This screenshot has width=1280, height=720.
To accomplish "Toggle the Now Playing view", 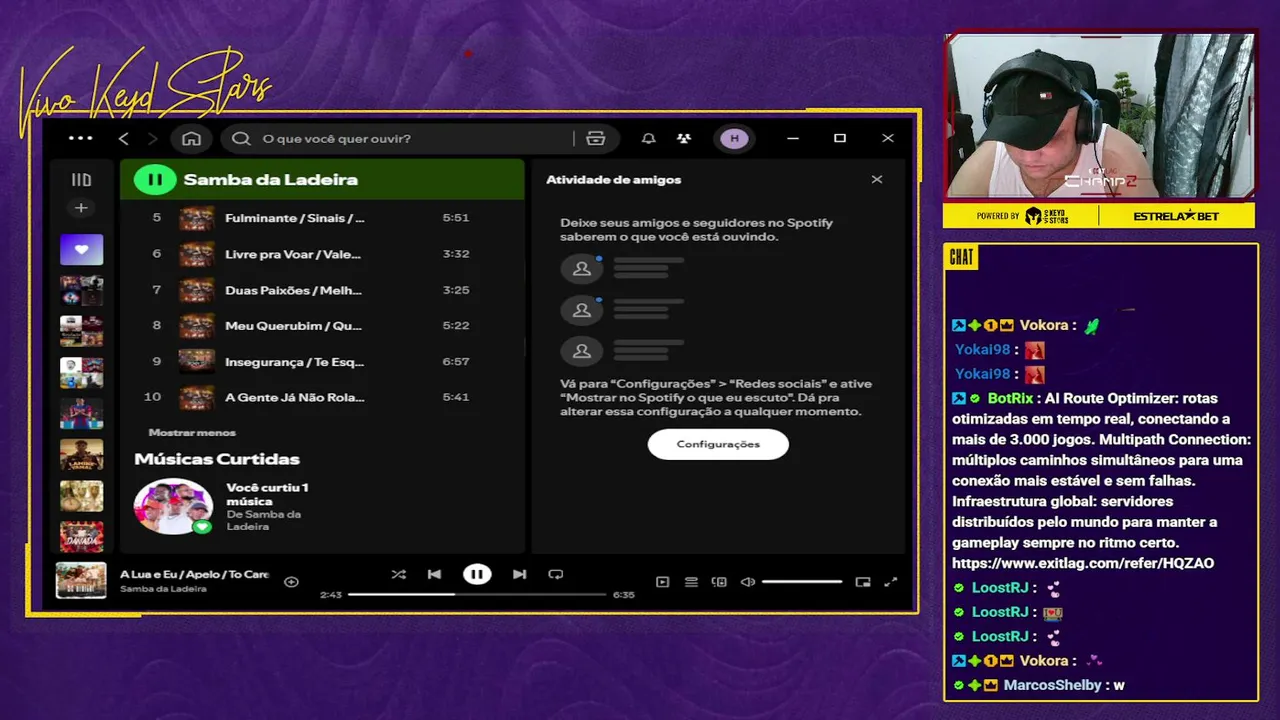I will 662,582.
